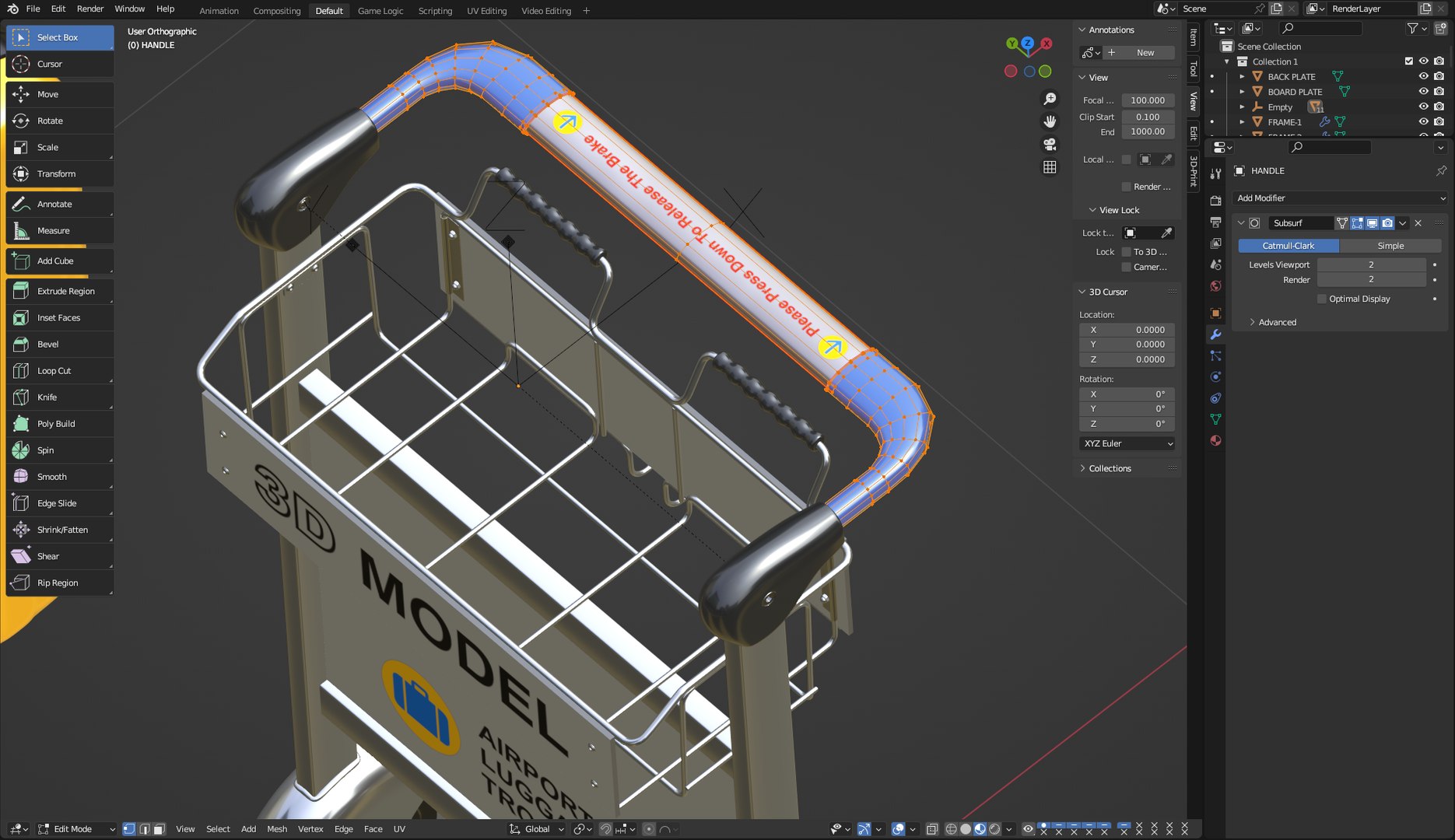Hide the Empty object via its eye icon
The width and height of the screenshot is (1455, 840).
pos(1423,107)
